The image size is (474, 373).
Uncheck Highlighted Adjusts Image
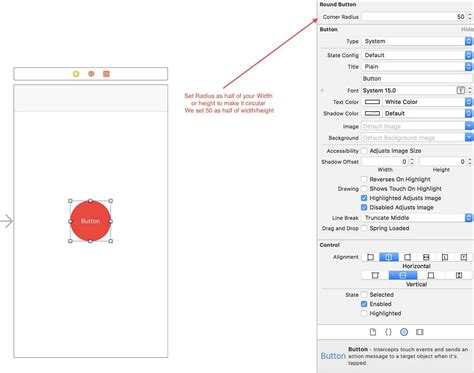[x=364, y=198]
